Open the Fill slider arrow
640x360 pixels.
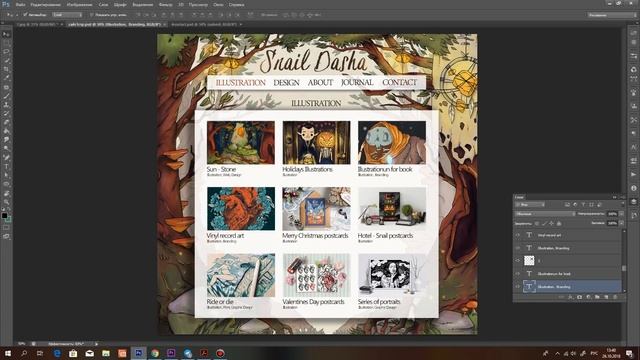pos(621,223)
